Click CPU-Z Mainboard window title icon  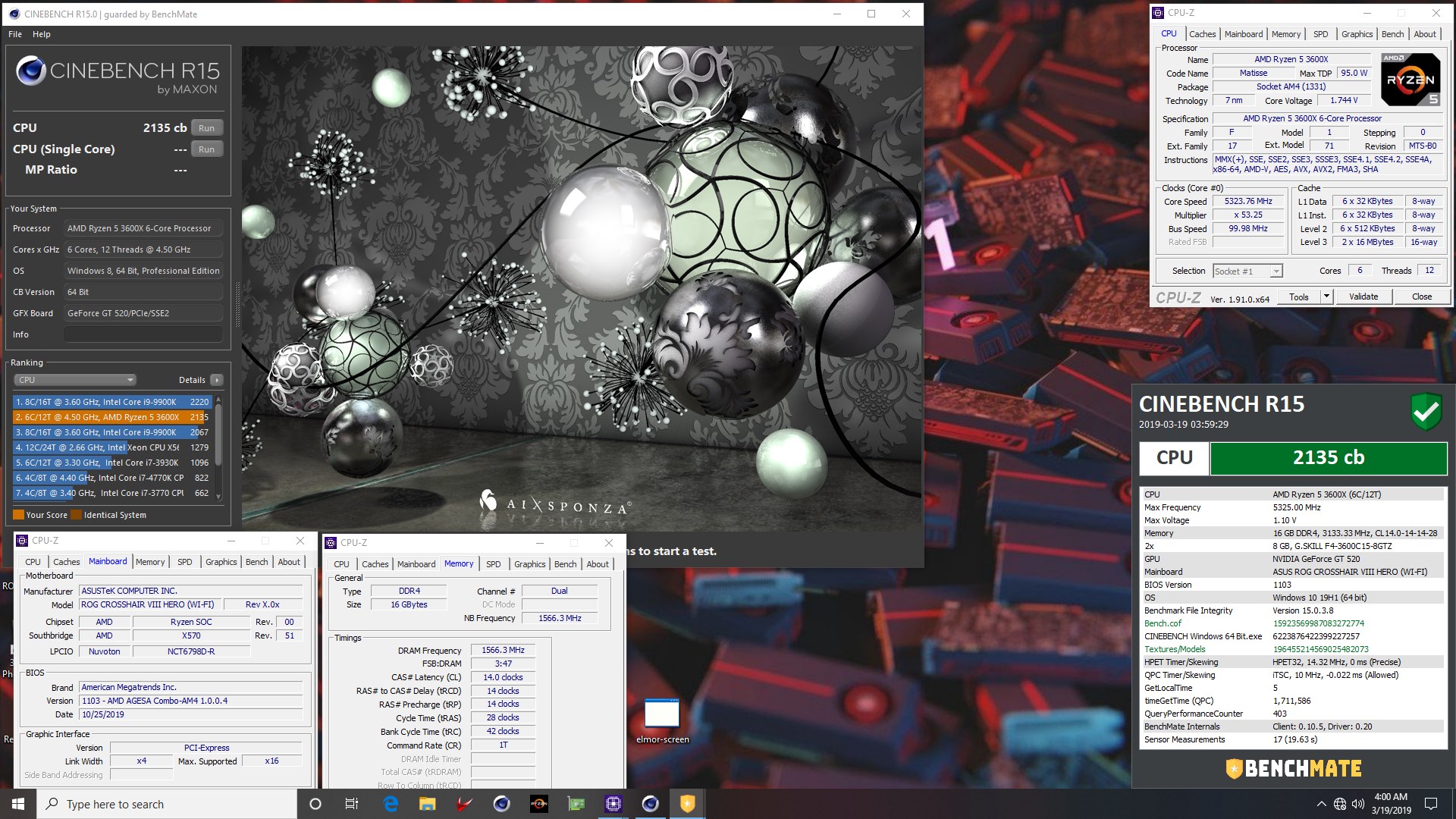click(x=22, y=541)
